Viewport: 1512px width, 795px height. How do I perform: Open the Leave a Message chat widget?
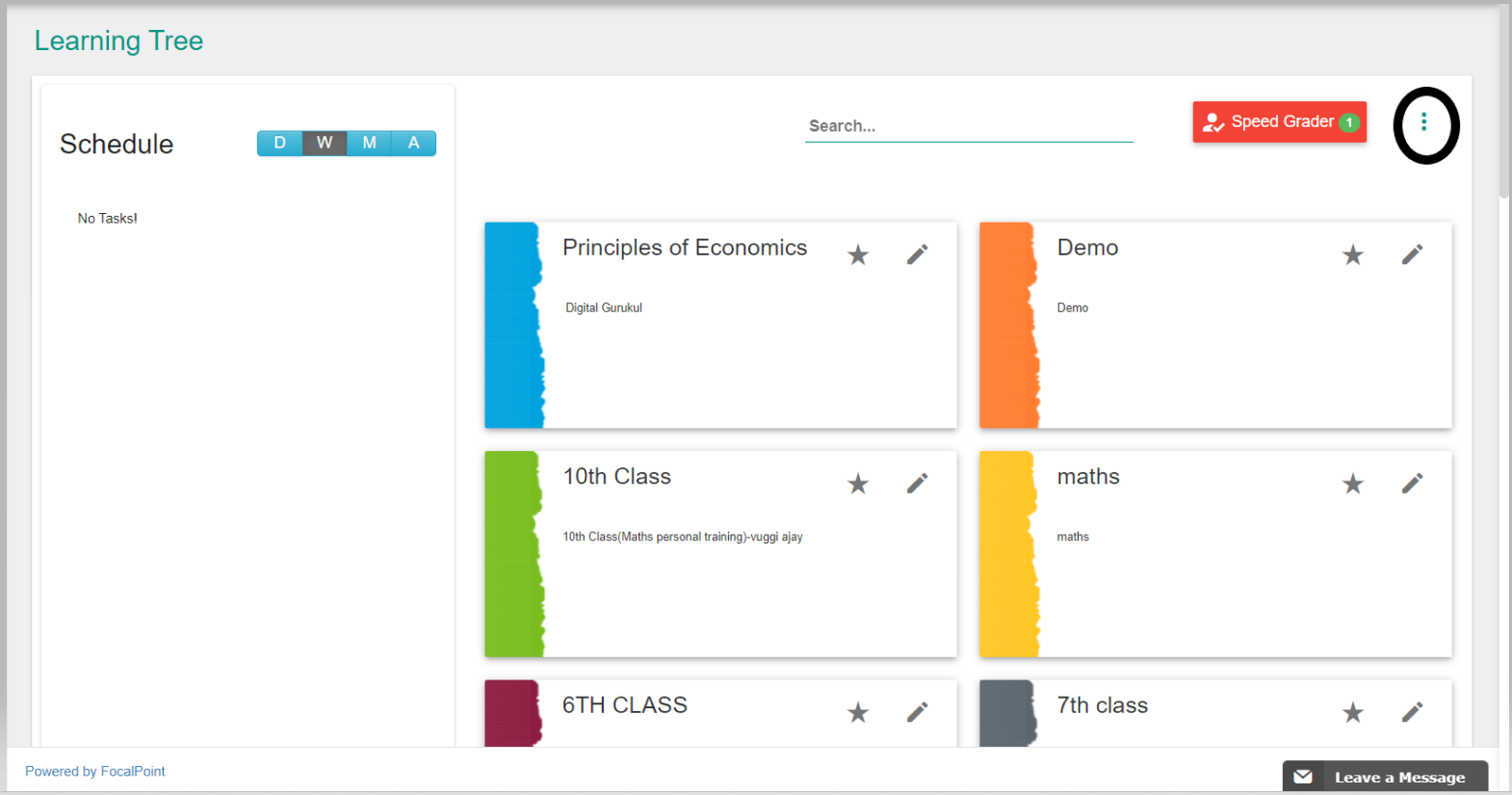coord(1384,777)
